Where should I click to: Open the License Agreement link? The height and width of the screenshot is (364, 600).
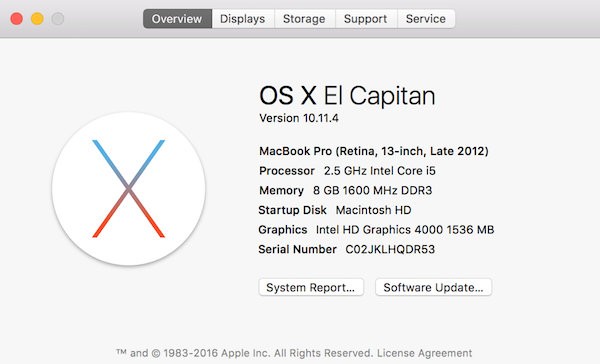424,353
